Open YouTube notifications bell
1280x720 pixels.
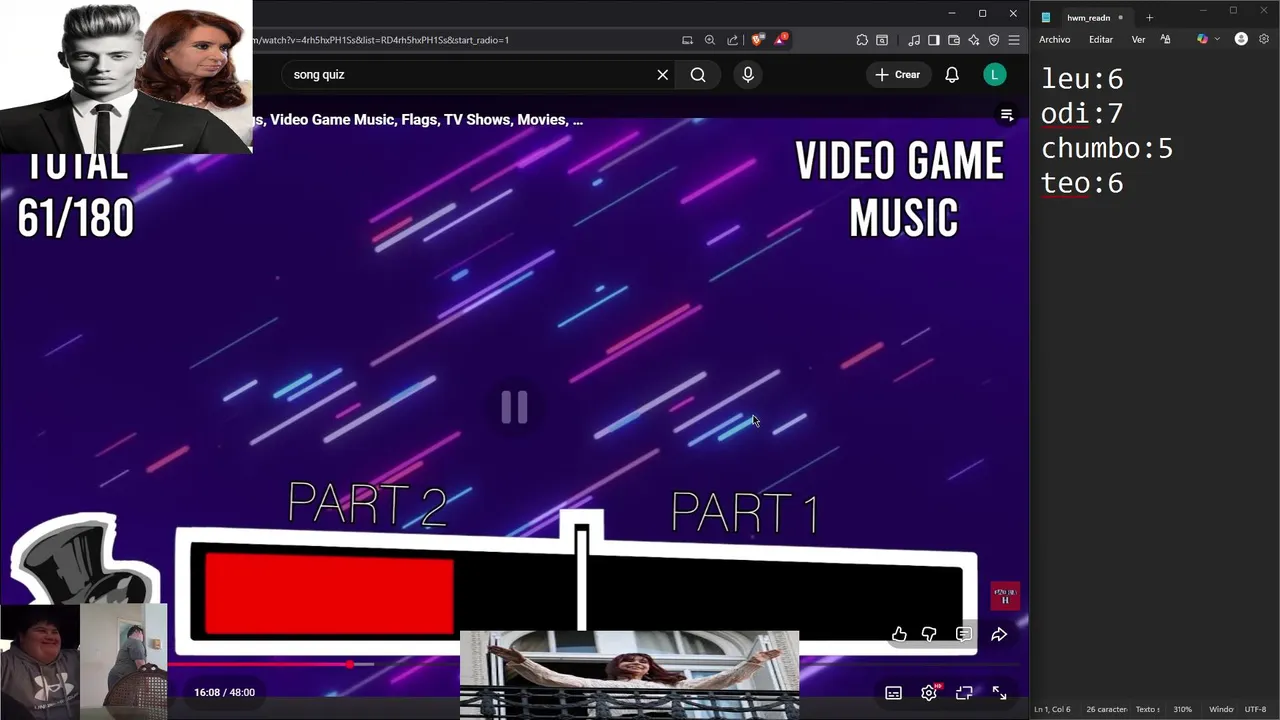(x=952, y=75)
